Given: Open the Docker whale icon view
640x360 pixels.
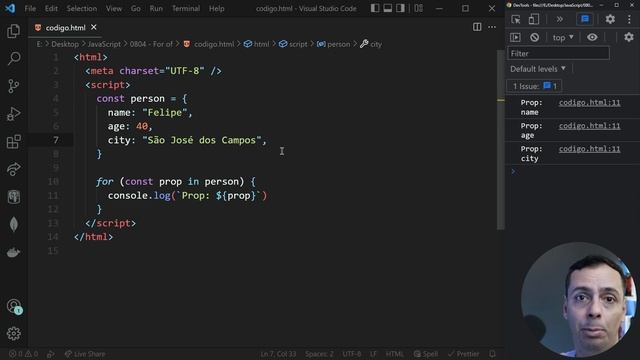Looking at the screenshot, I should coord(13,253).
